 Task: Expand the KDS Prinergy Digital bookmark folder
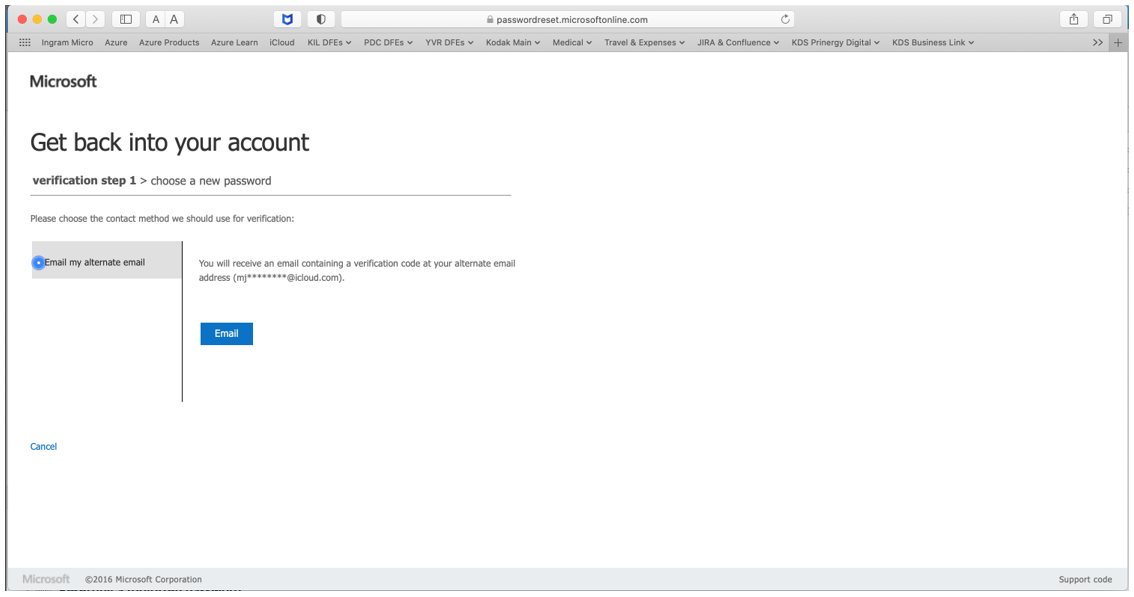pyautogui.click(x=835, y=43)
